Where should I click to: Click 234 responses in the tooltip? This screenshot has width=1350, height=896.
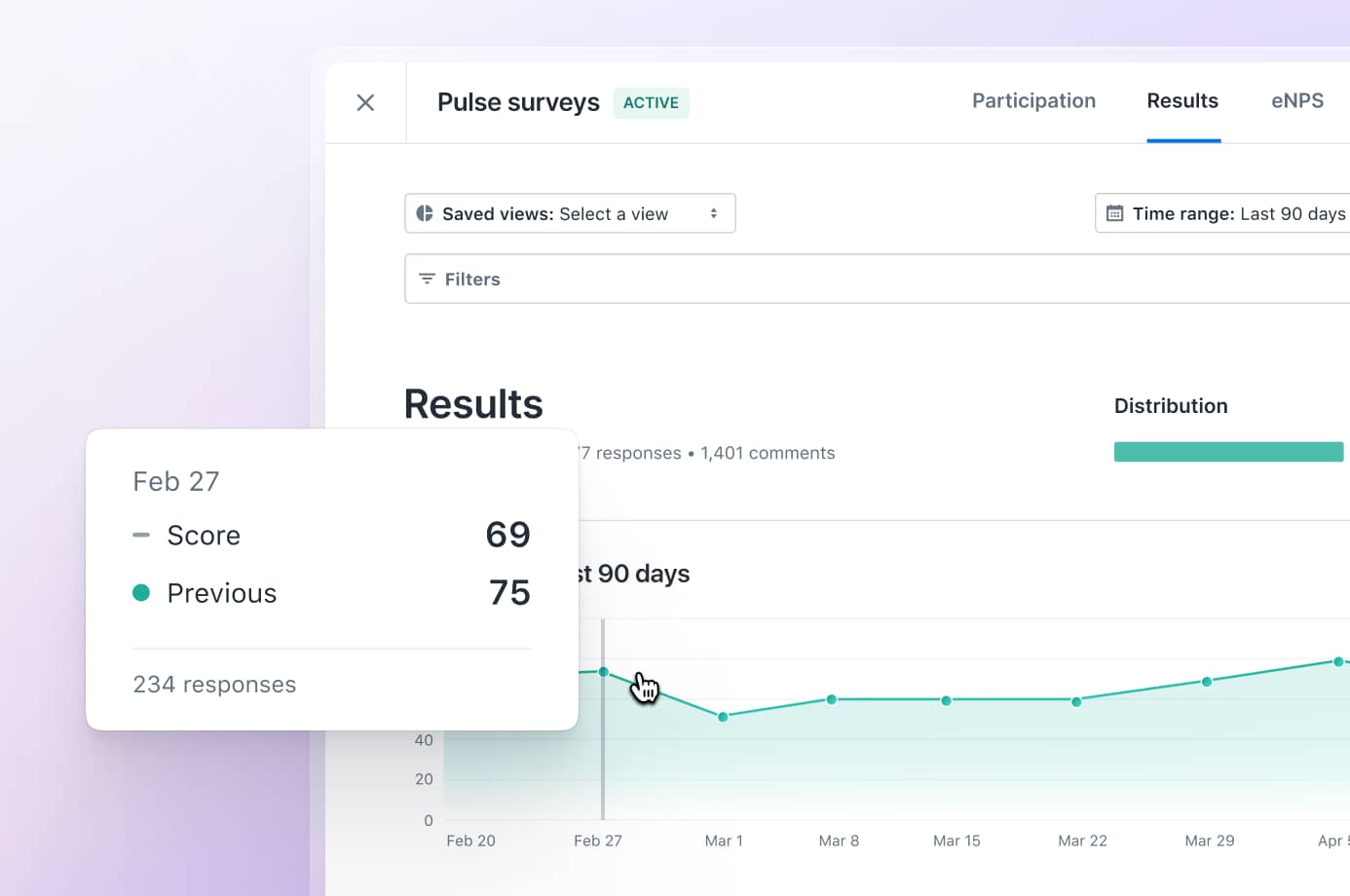[214, 684]
